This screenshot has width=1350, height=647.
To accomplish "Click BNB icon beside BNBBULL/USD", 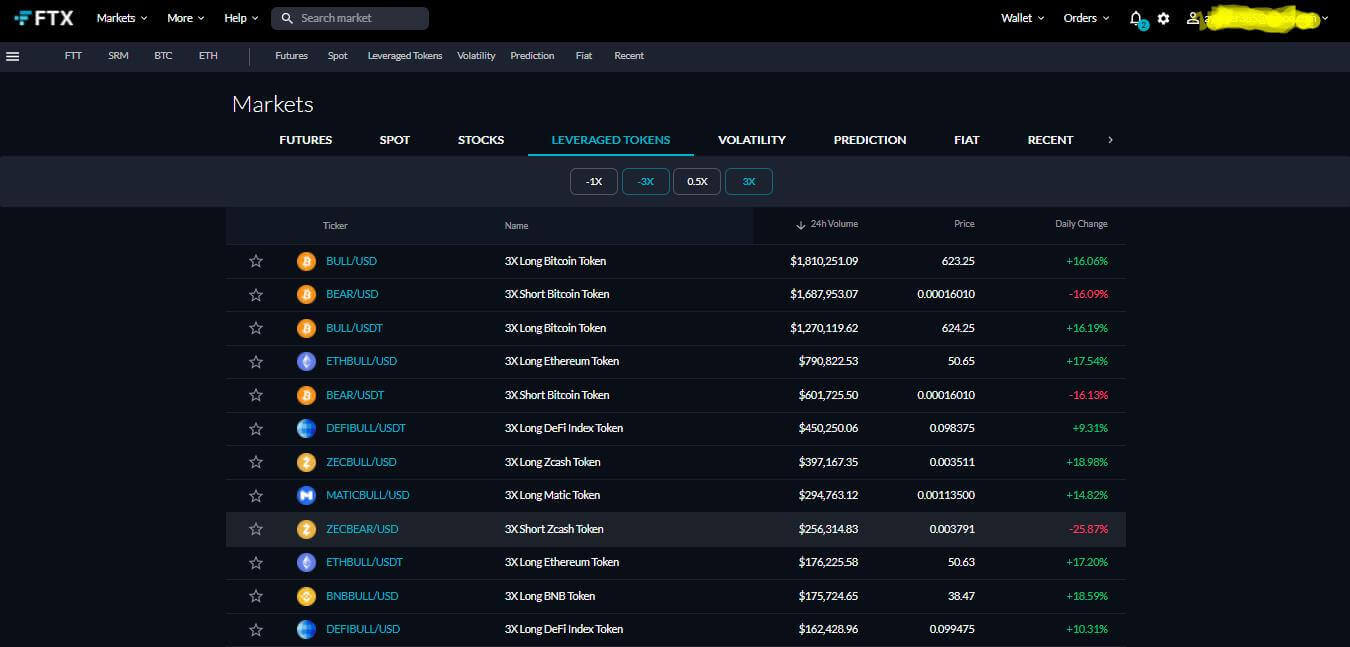I will (306, 596).
